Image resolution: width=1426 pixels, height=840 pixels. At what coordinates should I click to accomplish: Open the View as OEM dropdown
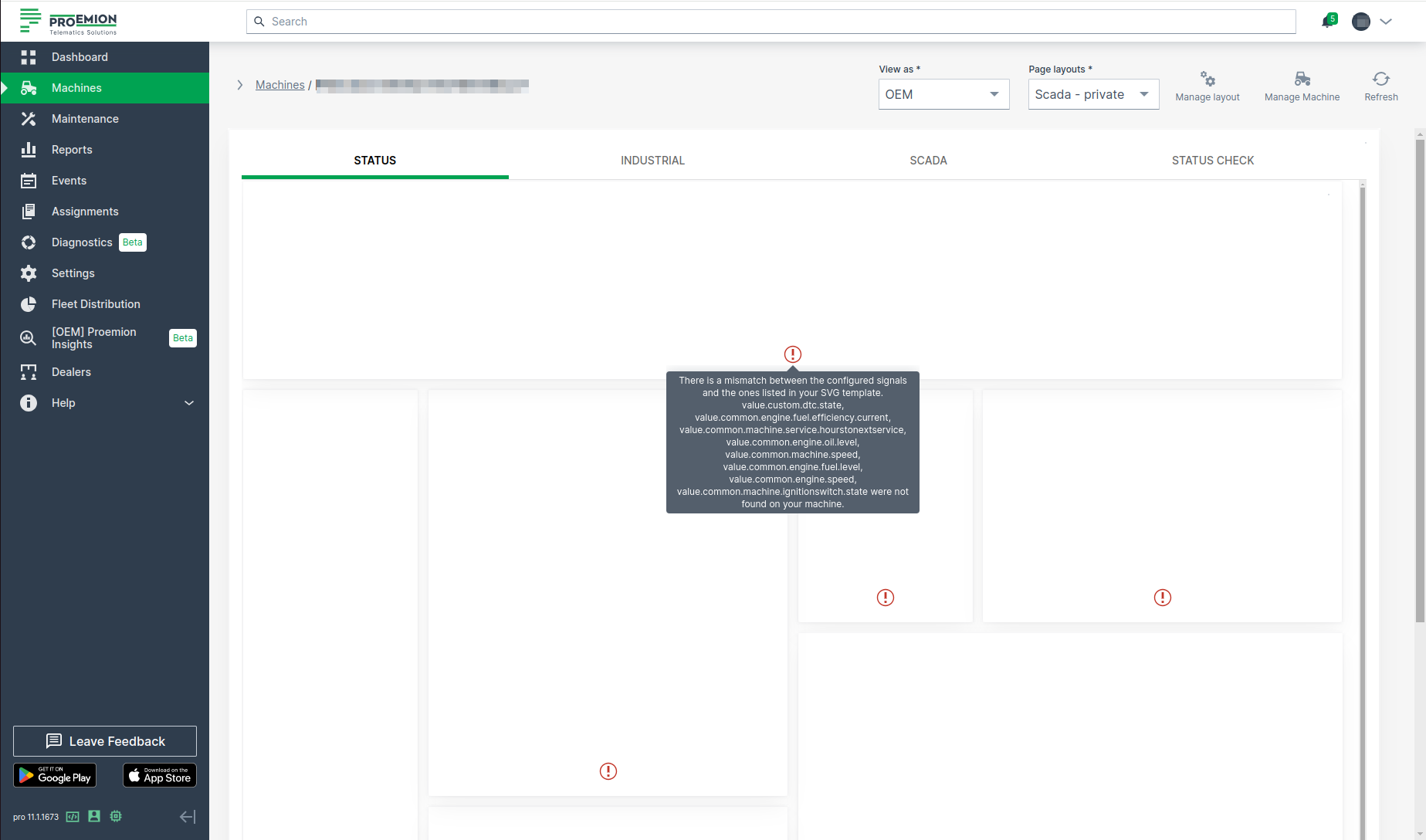click(x=943, y=94)
